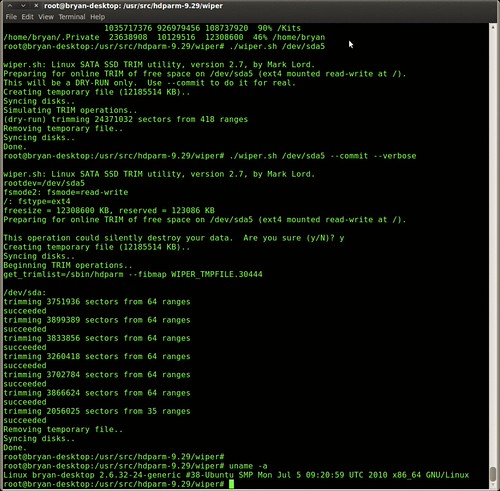Click the '/dev/sda:' line

pos(25,293)
